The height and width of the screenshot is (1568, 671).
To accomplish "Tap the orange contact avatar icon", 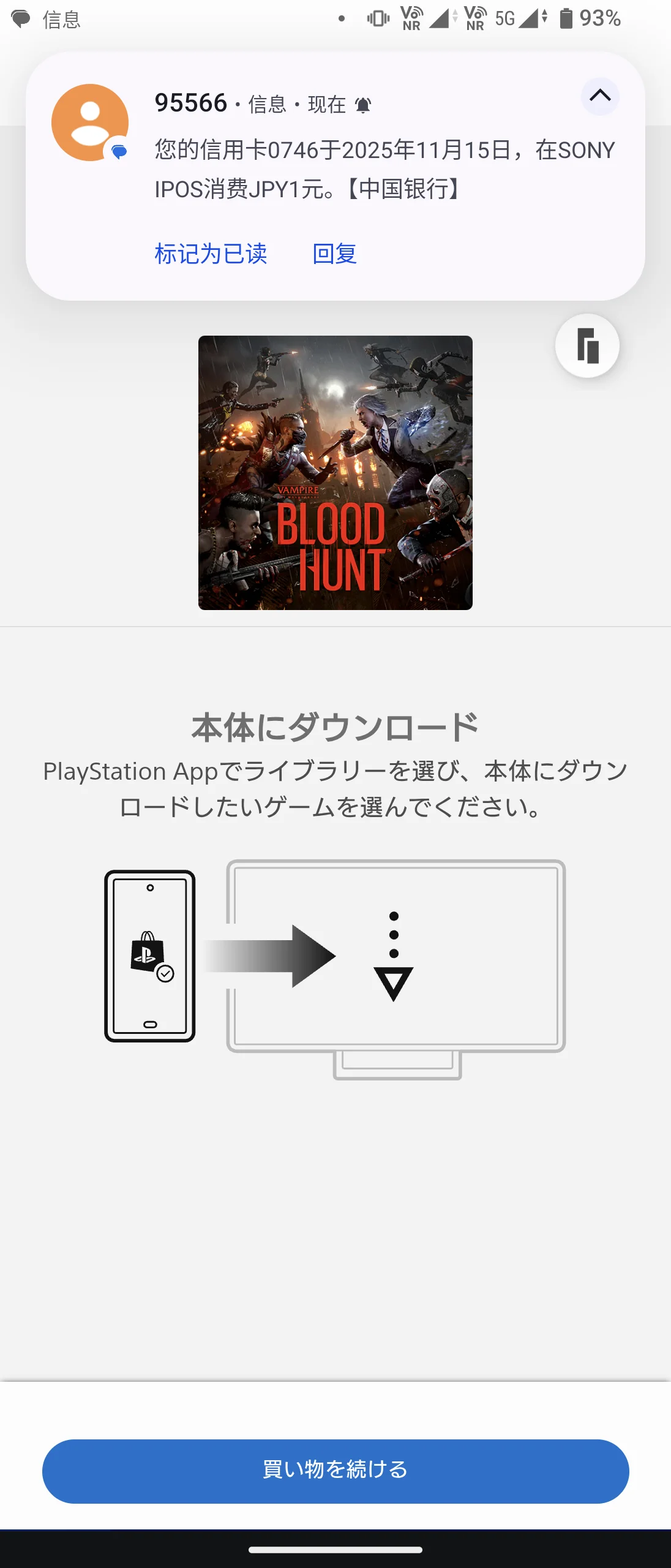I will point(90,123).
